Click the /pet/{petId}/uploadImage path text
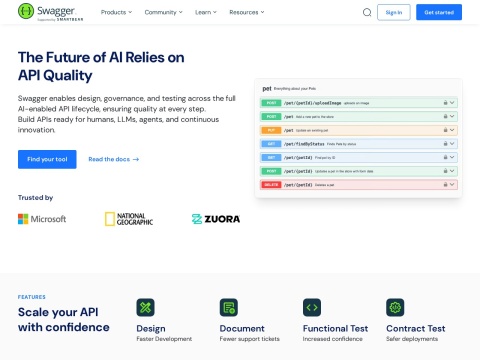The height and width of the screenshot is (360, 480). 312,103
